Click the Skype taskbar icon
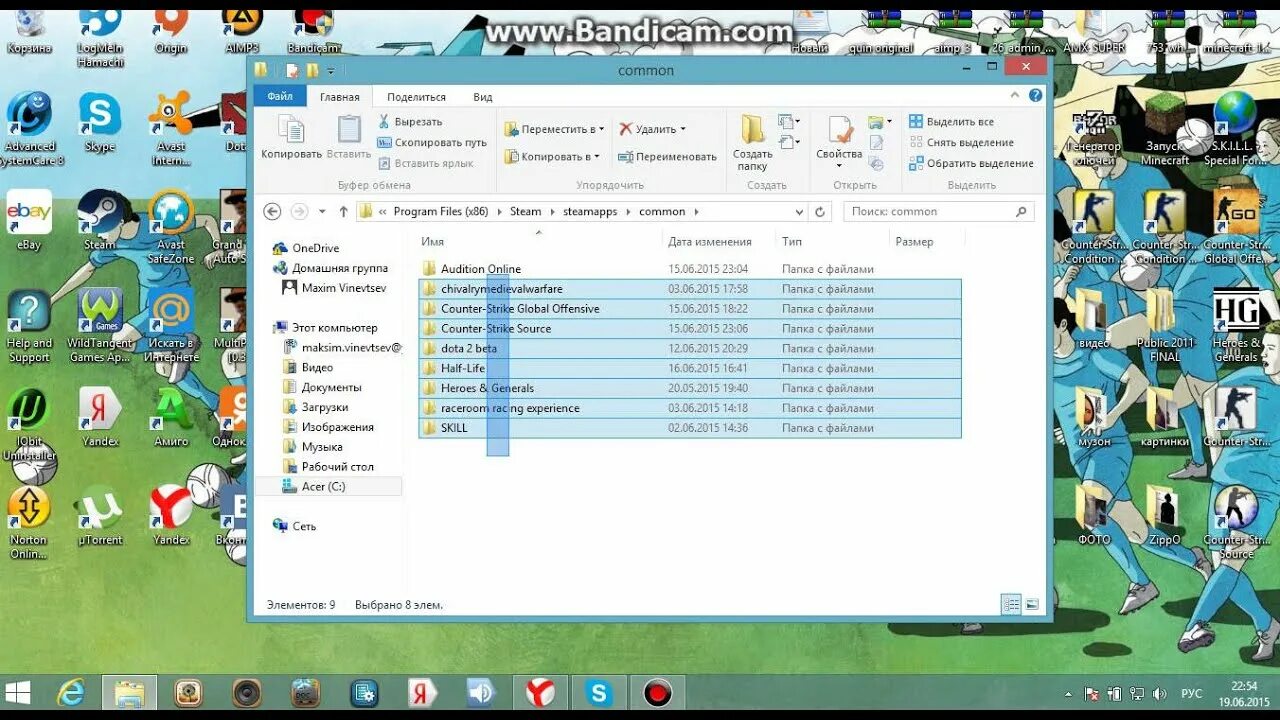Viewport: 1280px width, 720px height. click(x=599, y=692)
